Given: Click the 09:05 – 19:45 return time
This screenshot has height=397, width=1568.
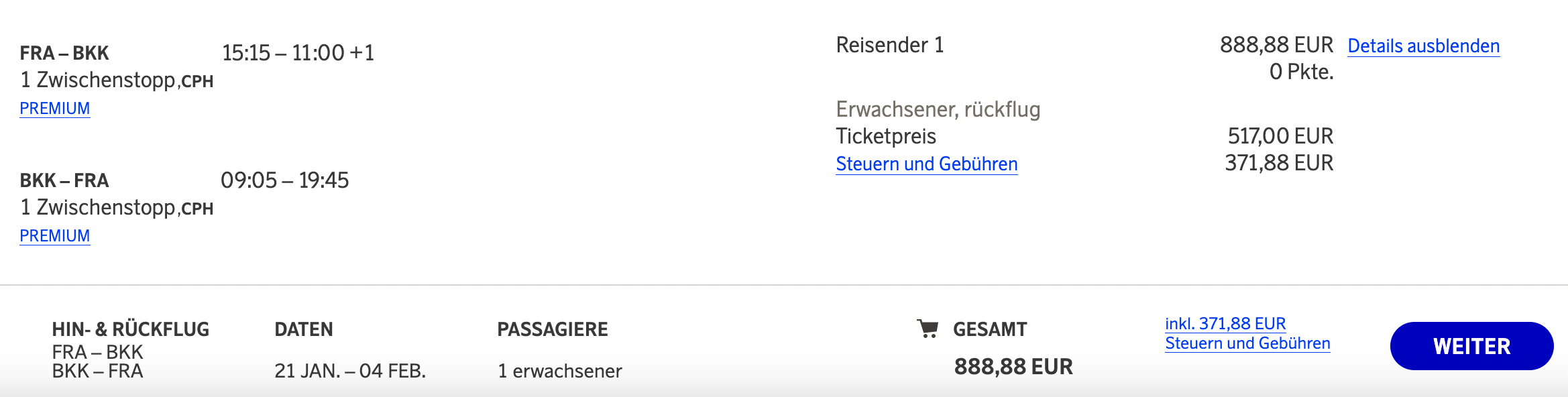Looking at the screenshot, I should coord(284,180).
